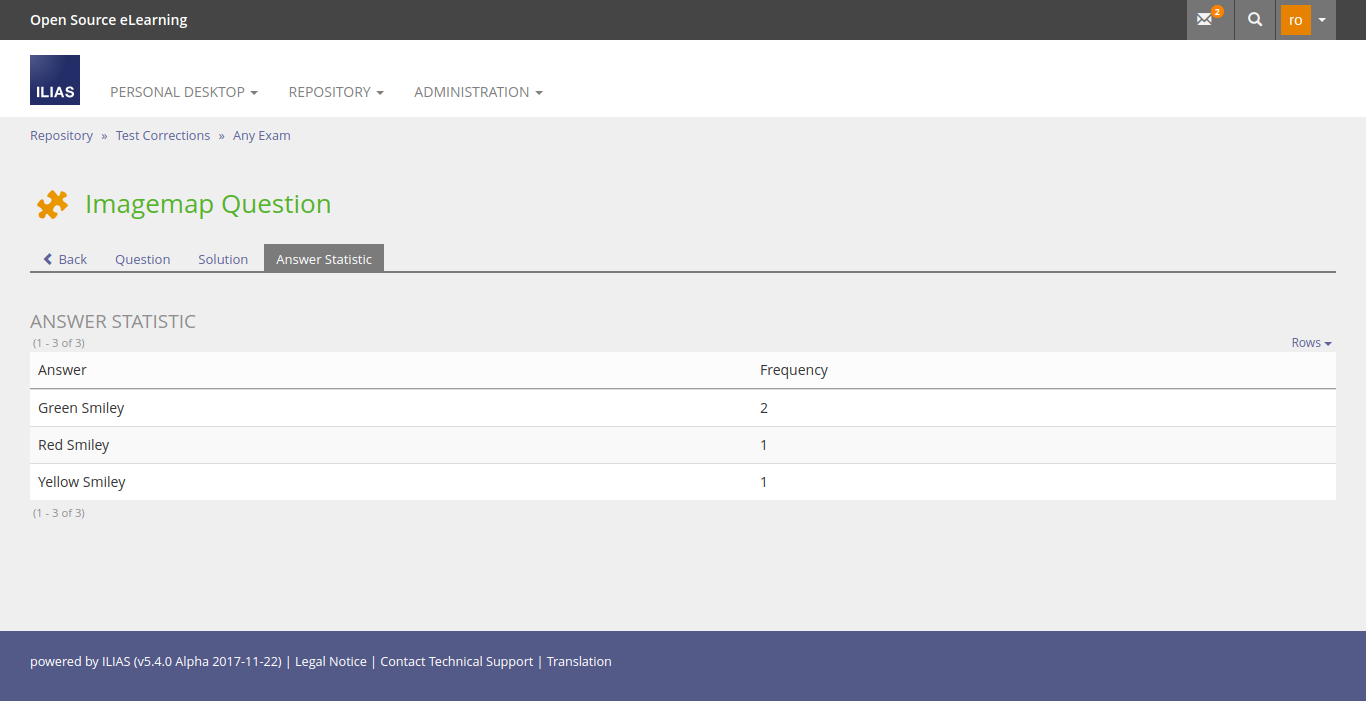Switch to the Question tab
1366x701 pixels.
coord(142,259)
